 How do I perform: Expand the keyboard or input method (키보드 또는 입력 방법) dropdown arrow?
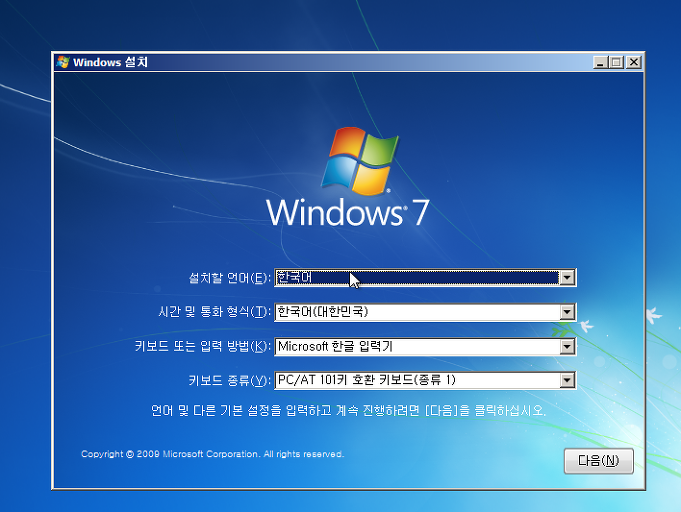pyautogui.click(x=567, y=346)
